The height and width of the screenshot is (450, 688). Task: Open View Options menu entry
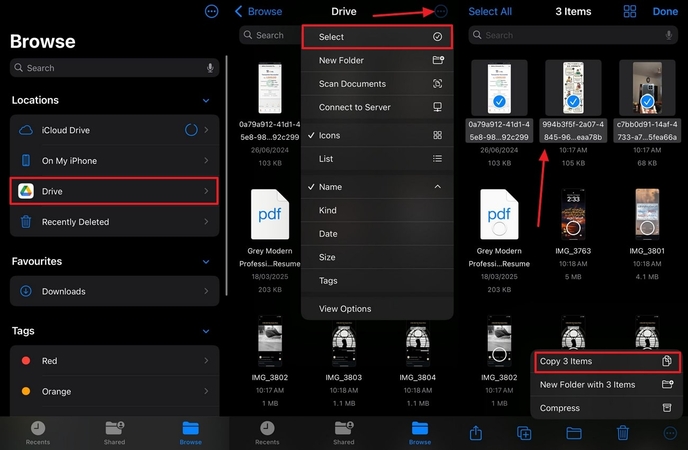pyautogui.click(x=377, y=309)
